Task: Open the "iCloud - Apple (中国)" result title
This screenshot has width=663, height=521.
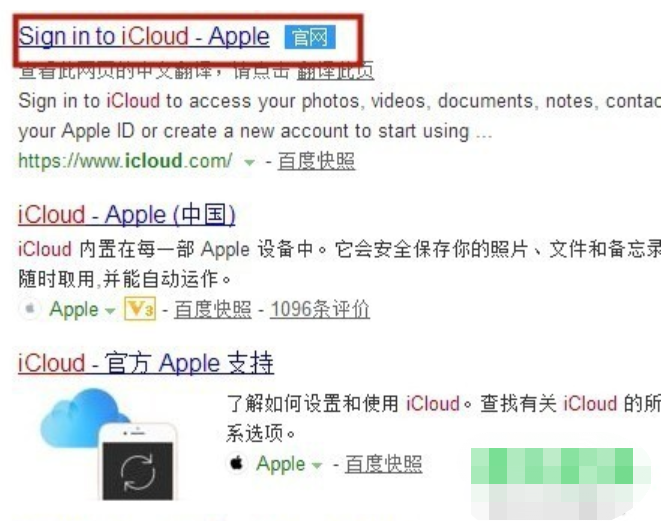Action: (126, 215)
